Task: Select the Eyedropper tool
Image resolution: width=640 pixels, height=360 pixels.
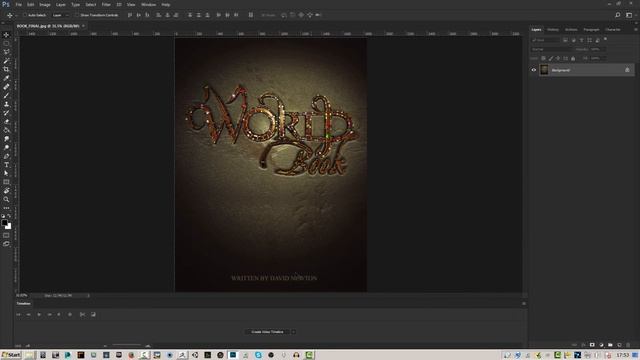Action: [6, 78]
